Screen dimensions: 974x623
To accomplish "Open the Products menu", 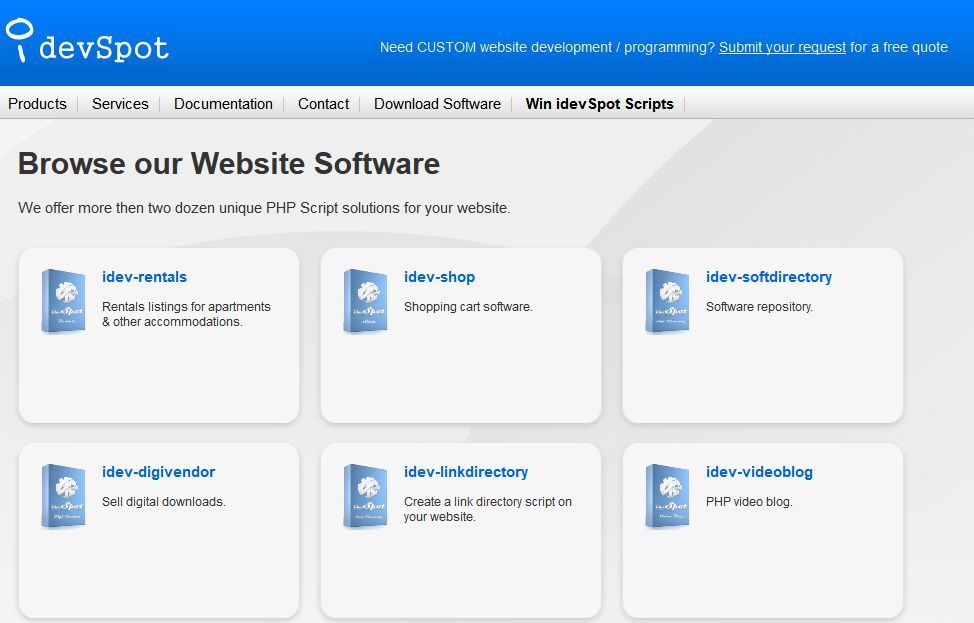I will coord(37,104).
